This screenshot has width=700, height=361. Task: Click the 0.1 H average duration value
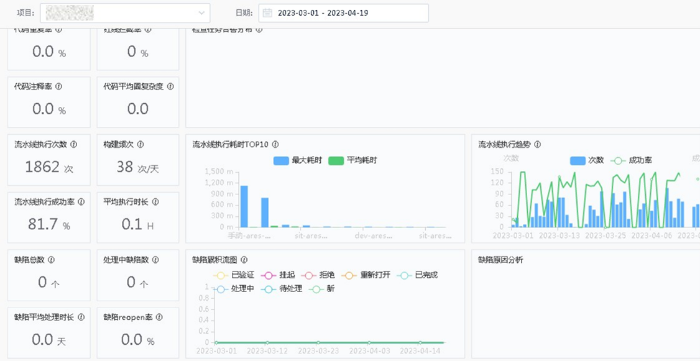138,224
